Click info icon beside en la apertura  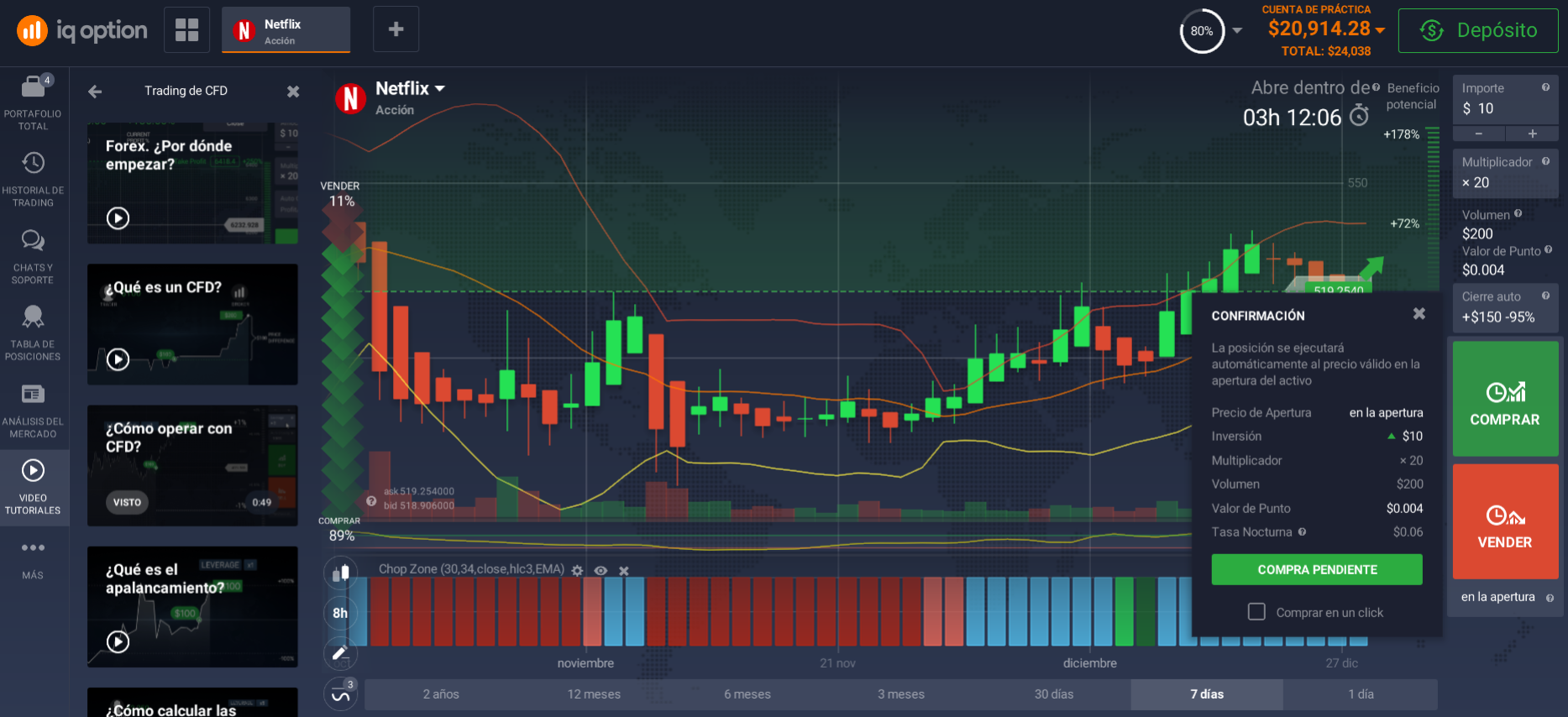click(1550, 598)
